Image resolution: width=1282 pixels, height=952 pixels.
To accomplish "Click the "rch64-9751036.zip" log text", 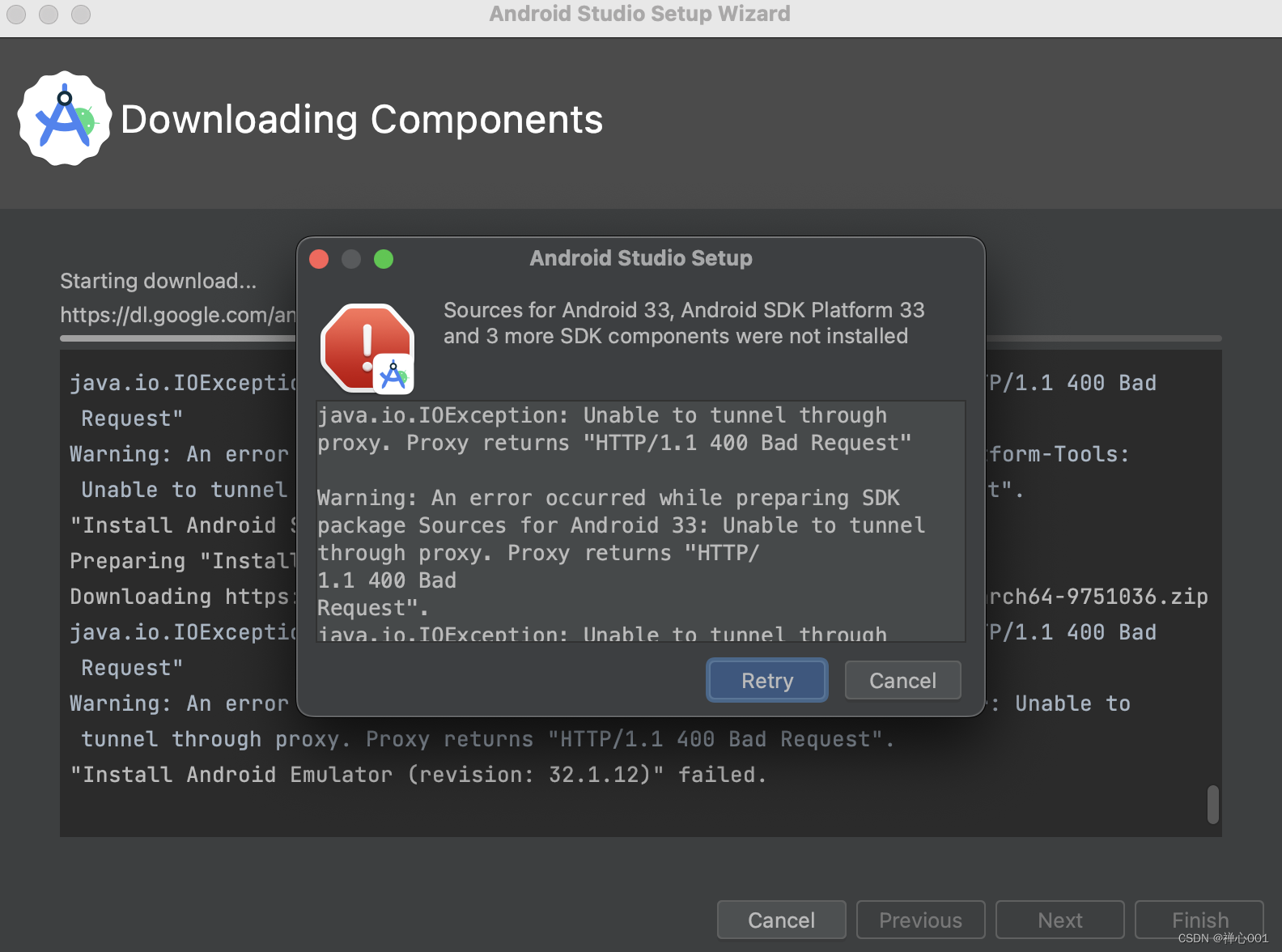I will point(1097,597).
